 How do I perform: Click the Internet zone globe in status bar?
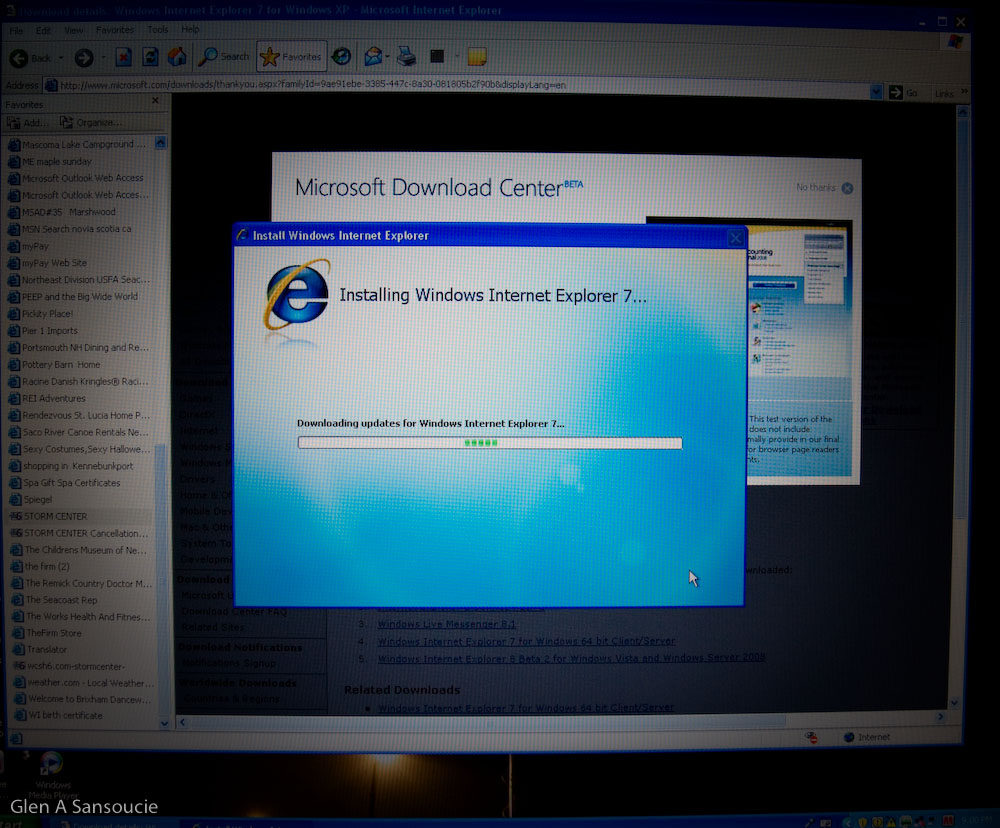point(849,737)
